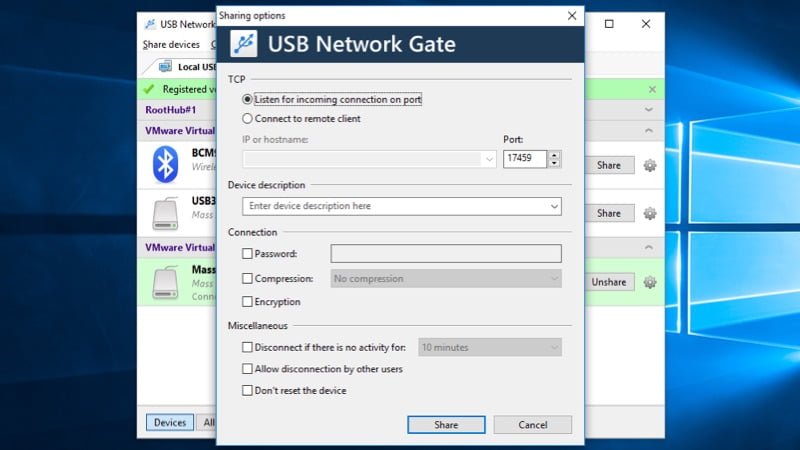The width and height of the screenshot is (800, 450).
Task: Enable the Compression checkbox
Action: coord(247,279)
